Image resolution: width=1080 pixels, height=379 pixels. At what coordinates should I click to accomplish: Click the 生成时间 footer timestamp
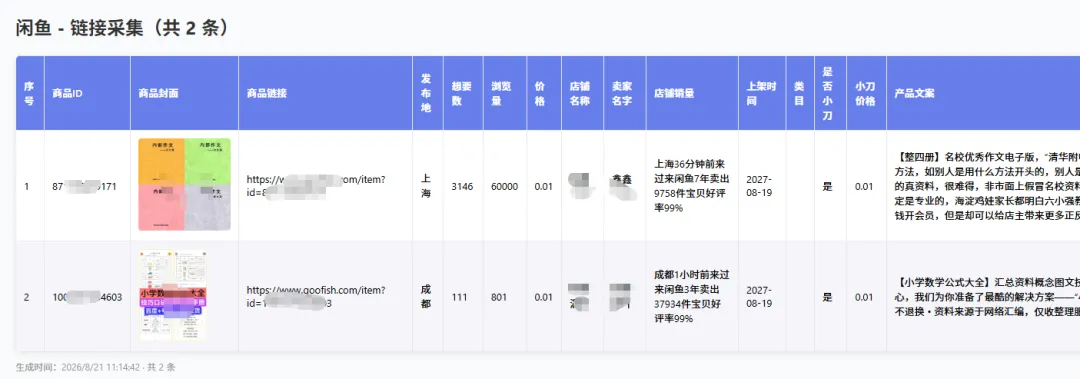click(x=96, y=367)
